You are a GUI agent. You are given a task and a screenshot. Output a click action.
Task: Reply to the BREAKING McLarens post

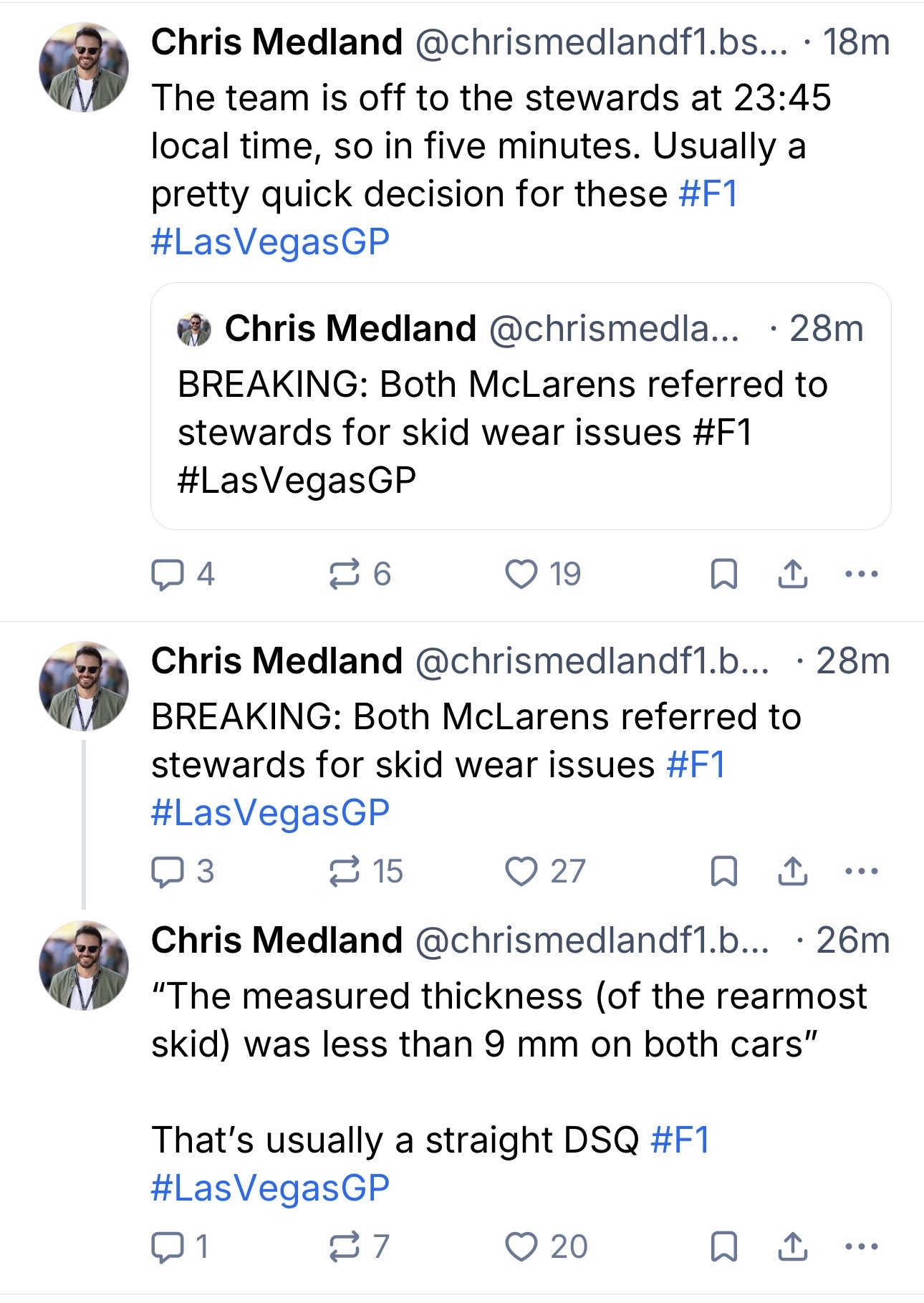167,872
